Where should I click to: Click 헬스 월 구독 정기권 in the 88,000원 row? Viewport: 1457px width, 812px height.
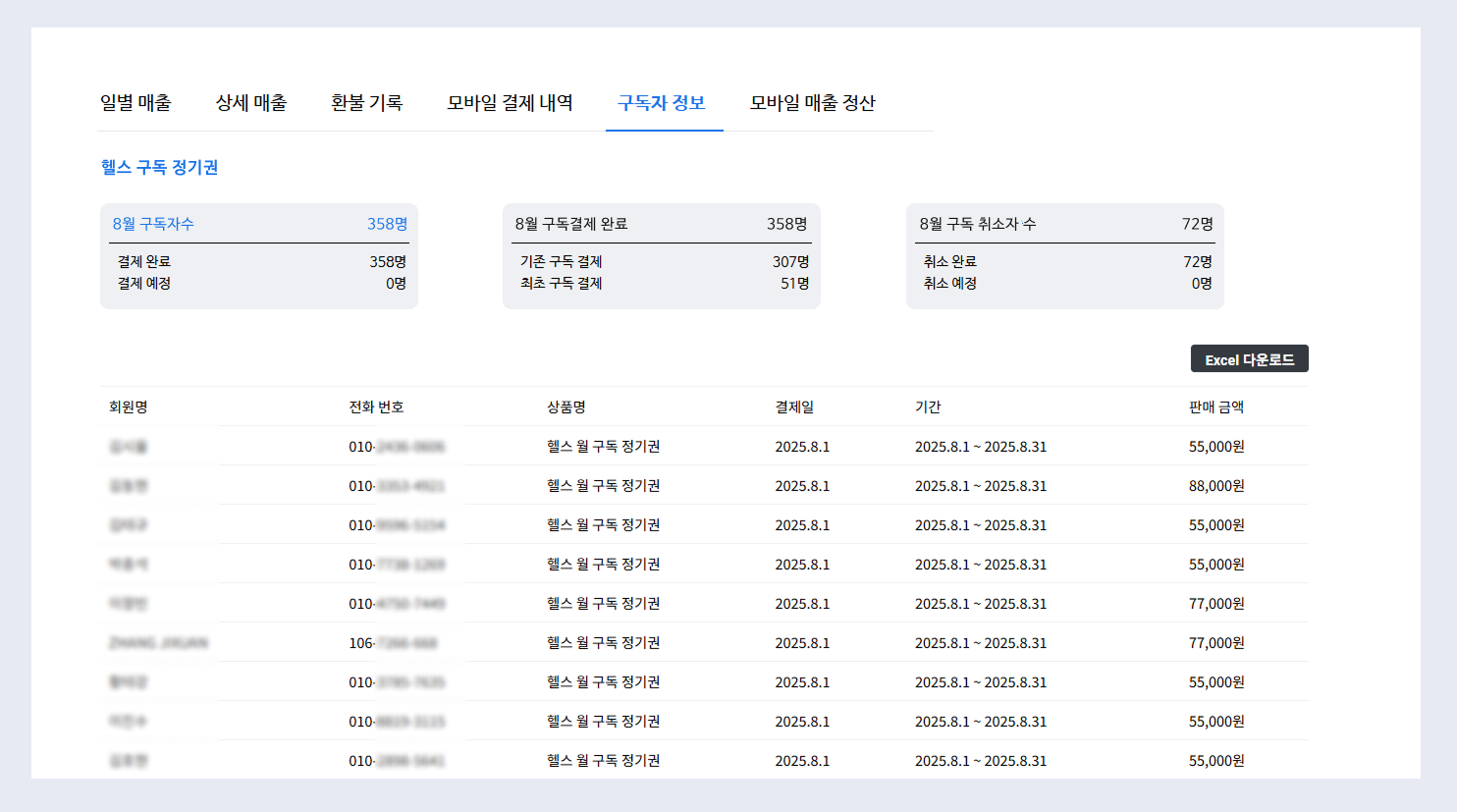coord(604,485)
